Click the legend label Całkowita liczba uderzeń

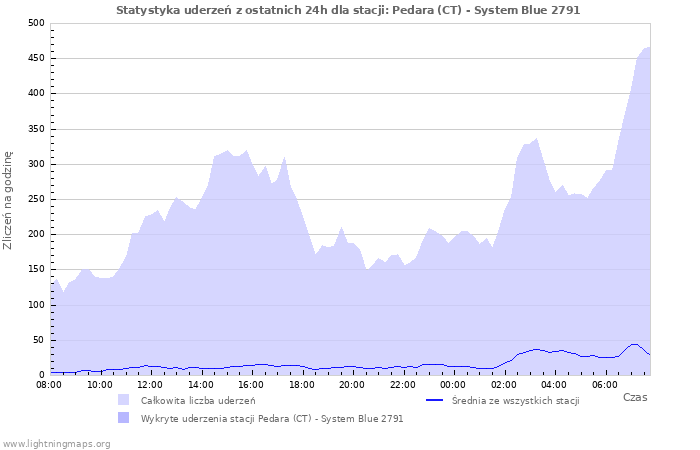(198, 400)
